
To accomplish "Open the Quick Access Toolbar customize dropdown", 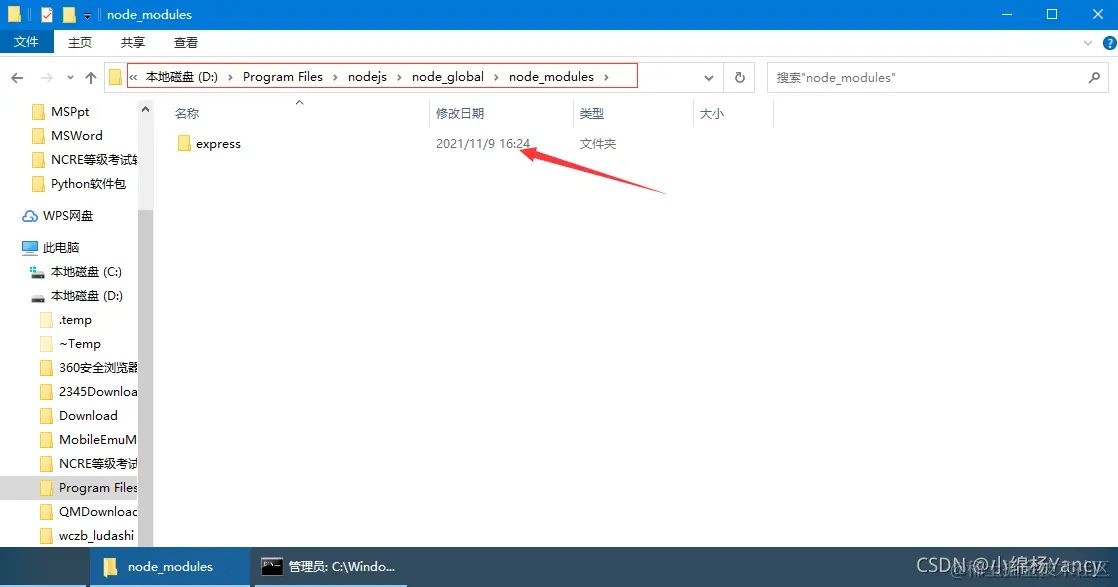I will point(85,15).
